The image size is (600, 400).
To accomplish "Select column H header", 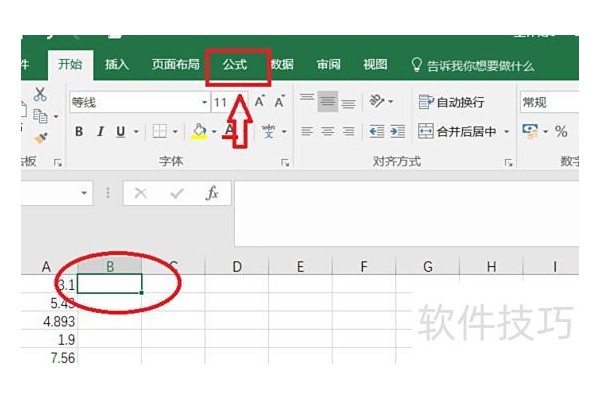I will tap(491, 266).
